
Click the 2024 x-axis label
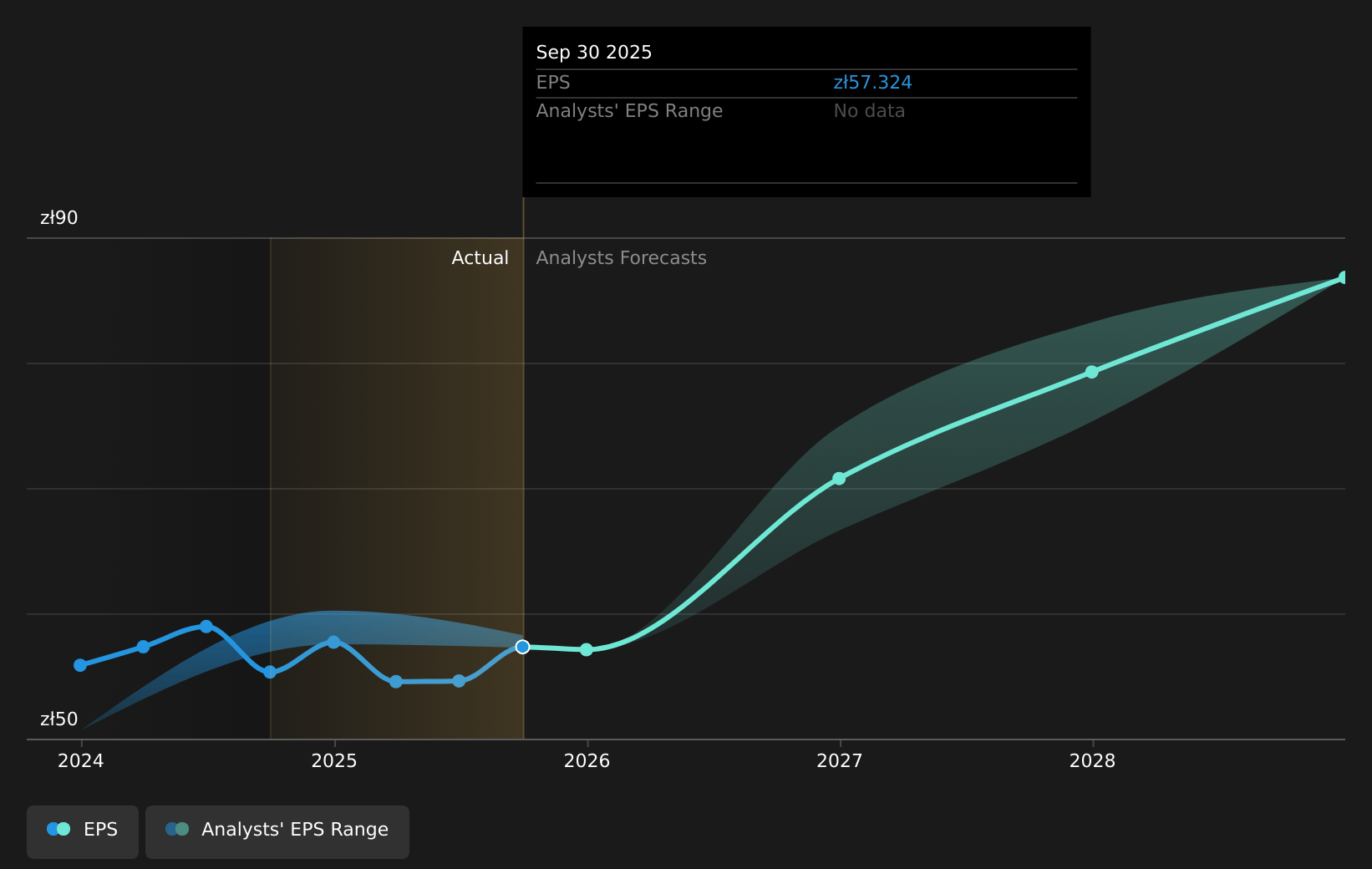[81, 760]
